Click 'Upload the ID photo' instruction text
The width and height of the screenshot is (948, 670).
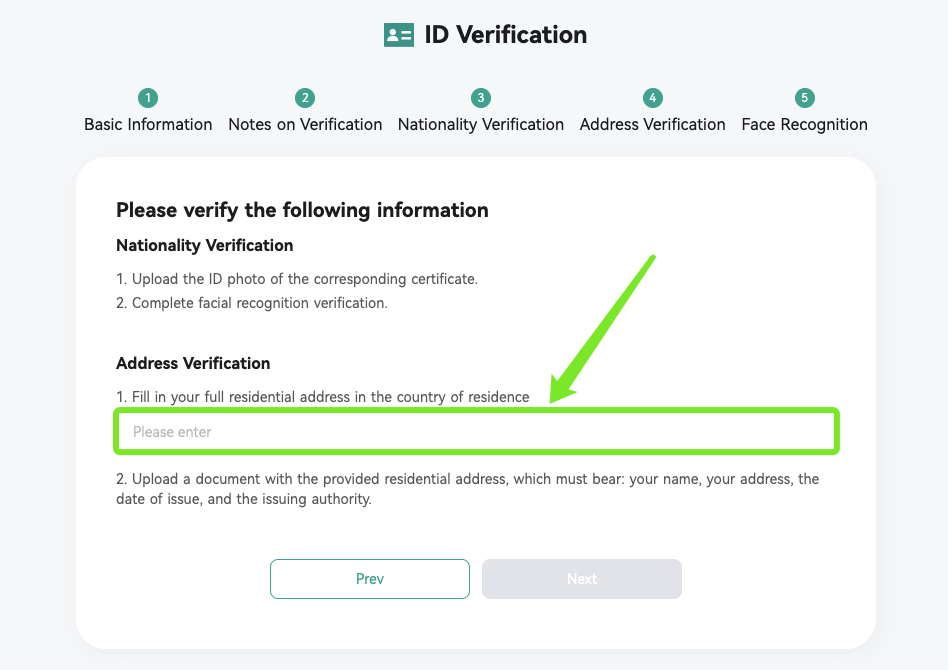297,279
